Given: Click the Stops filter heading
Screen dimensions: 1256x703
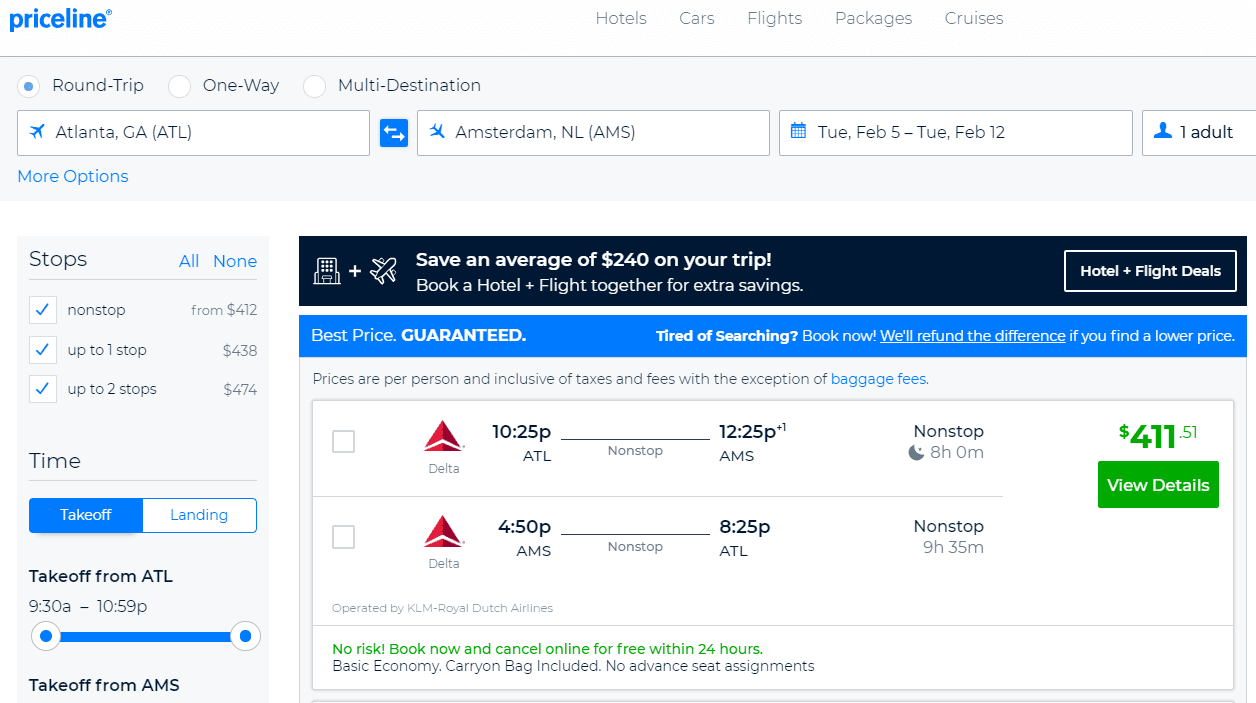Looking at the screenshot, I should [x=58, y=259].
